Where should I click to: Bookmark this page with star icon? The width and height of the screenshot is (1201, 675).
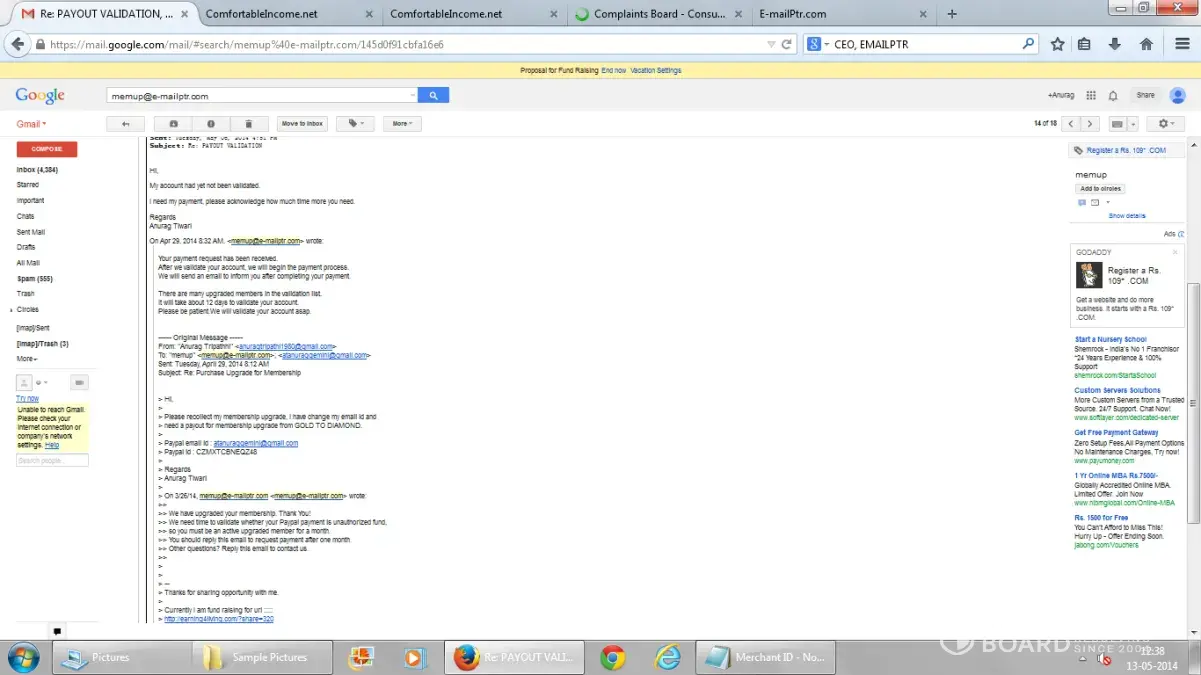coord(1057,44)
